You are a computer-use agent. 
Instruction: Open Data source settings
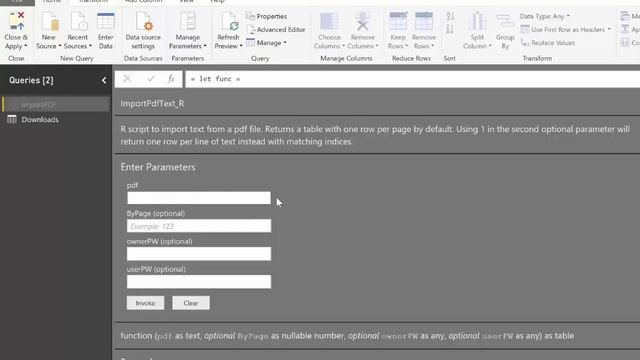pyautogui.click(x=143, y=31)
